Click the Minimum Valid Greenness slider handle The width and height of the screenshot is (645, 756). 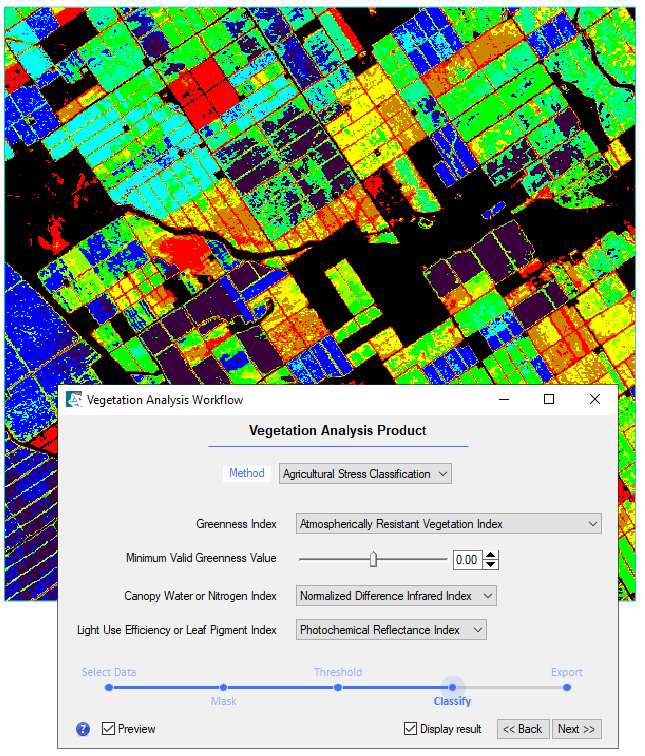click(373, 559)
